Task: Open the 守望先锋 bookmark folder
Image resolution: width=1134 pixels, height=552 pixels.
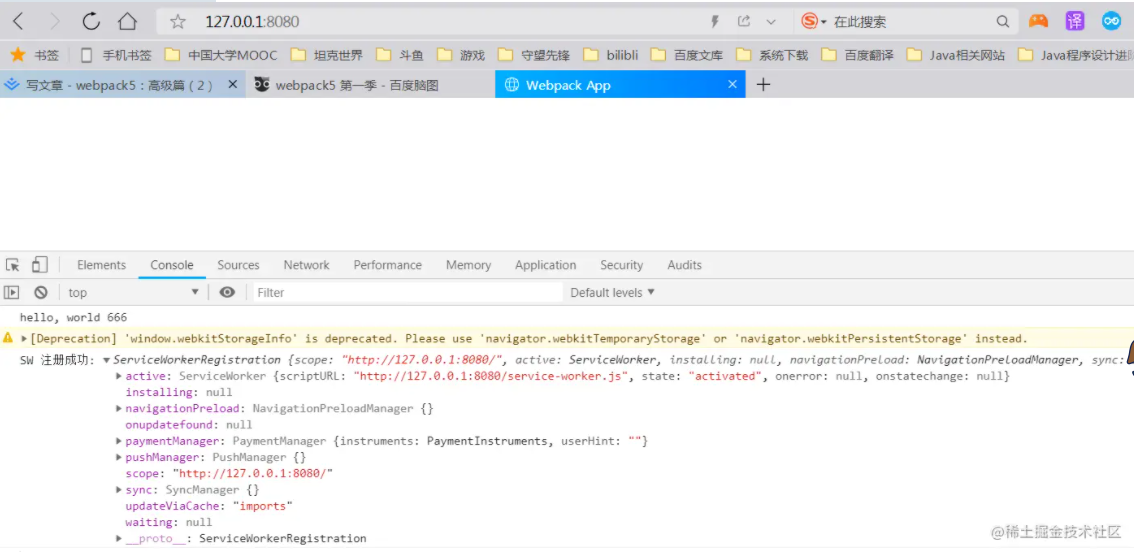Action: 534,55
